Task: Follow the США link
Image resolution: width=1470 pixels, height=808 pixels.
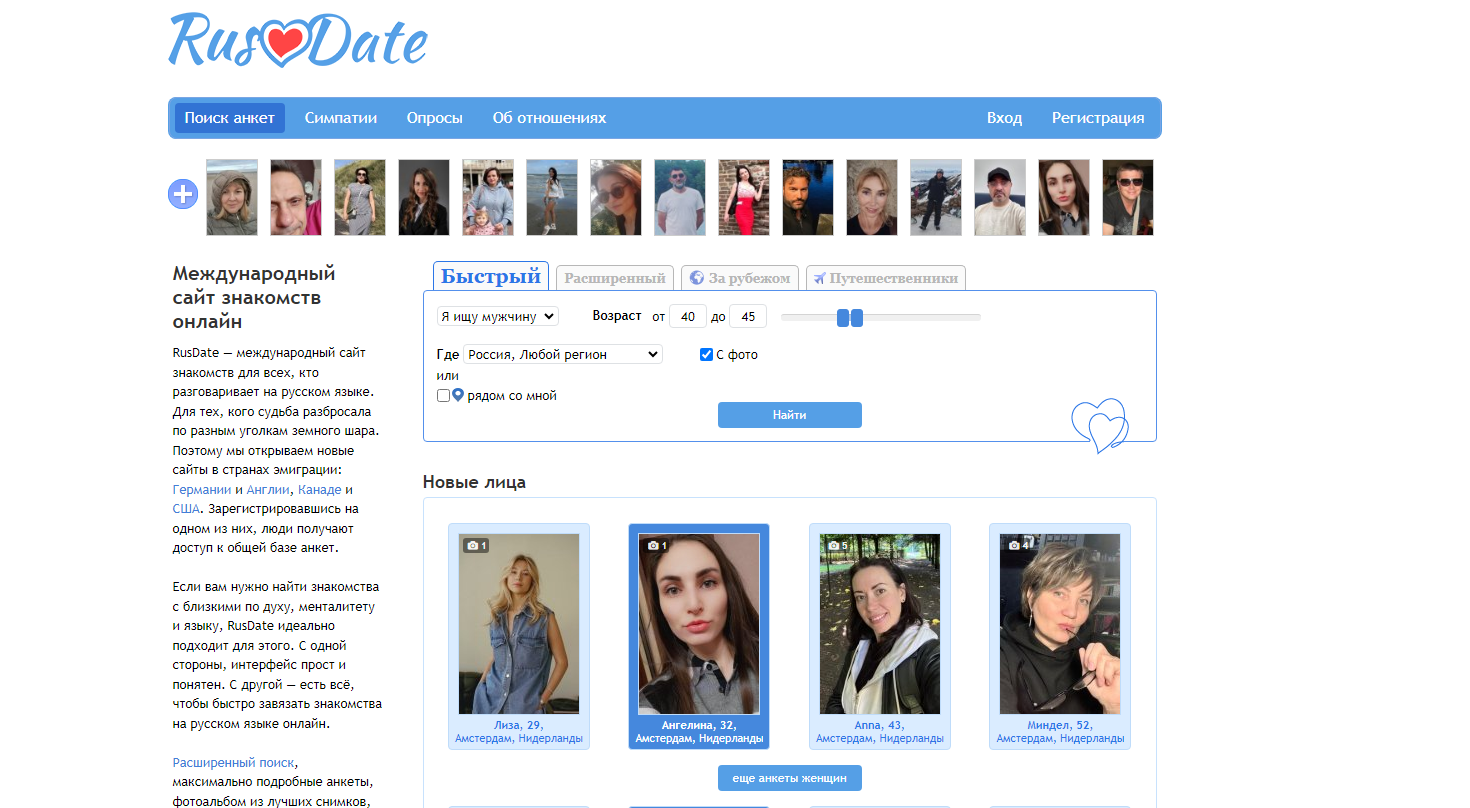Action: click(x=186, y=509)
